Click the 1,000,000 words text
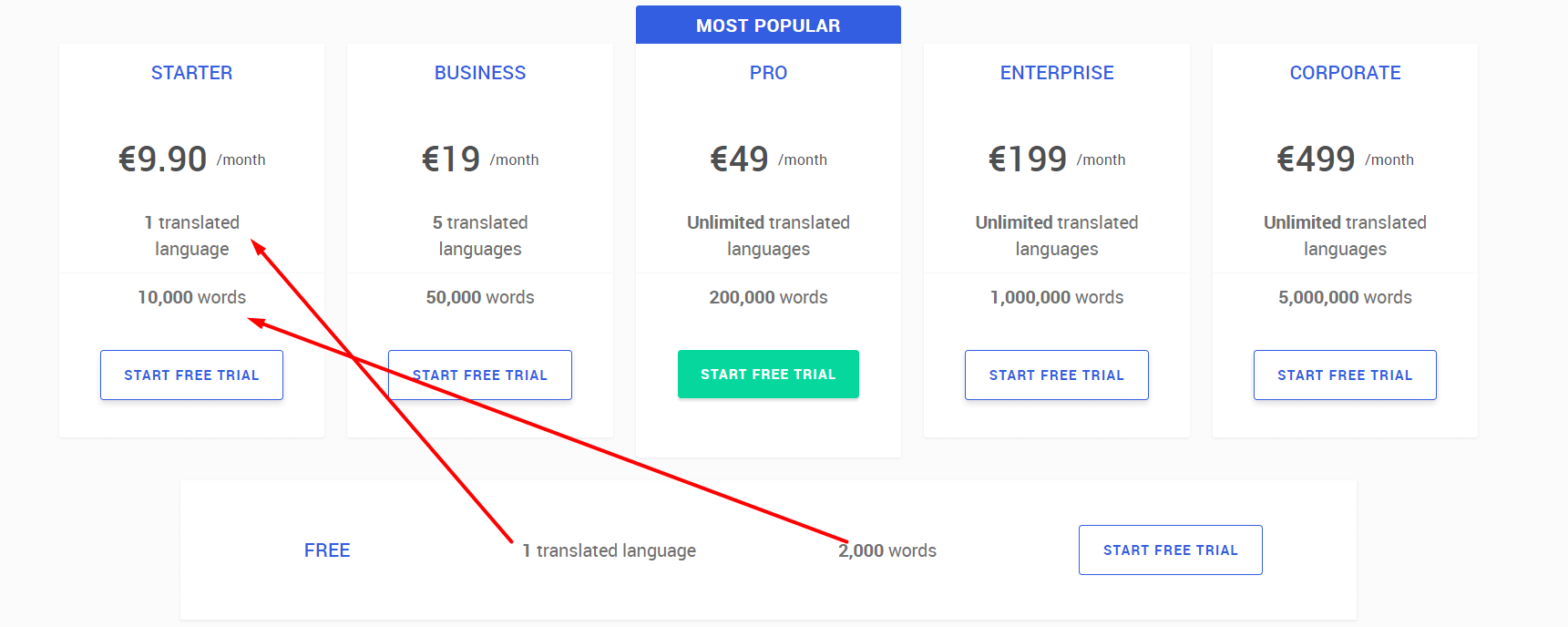Viewport: 1568px width, 627px height. coord(1057,297)
